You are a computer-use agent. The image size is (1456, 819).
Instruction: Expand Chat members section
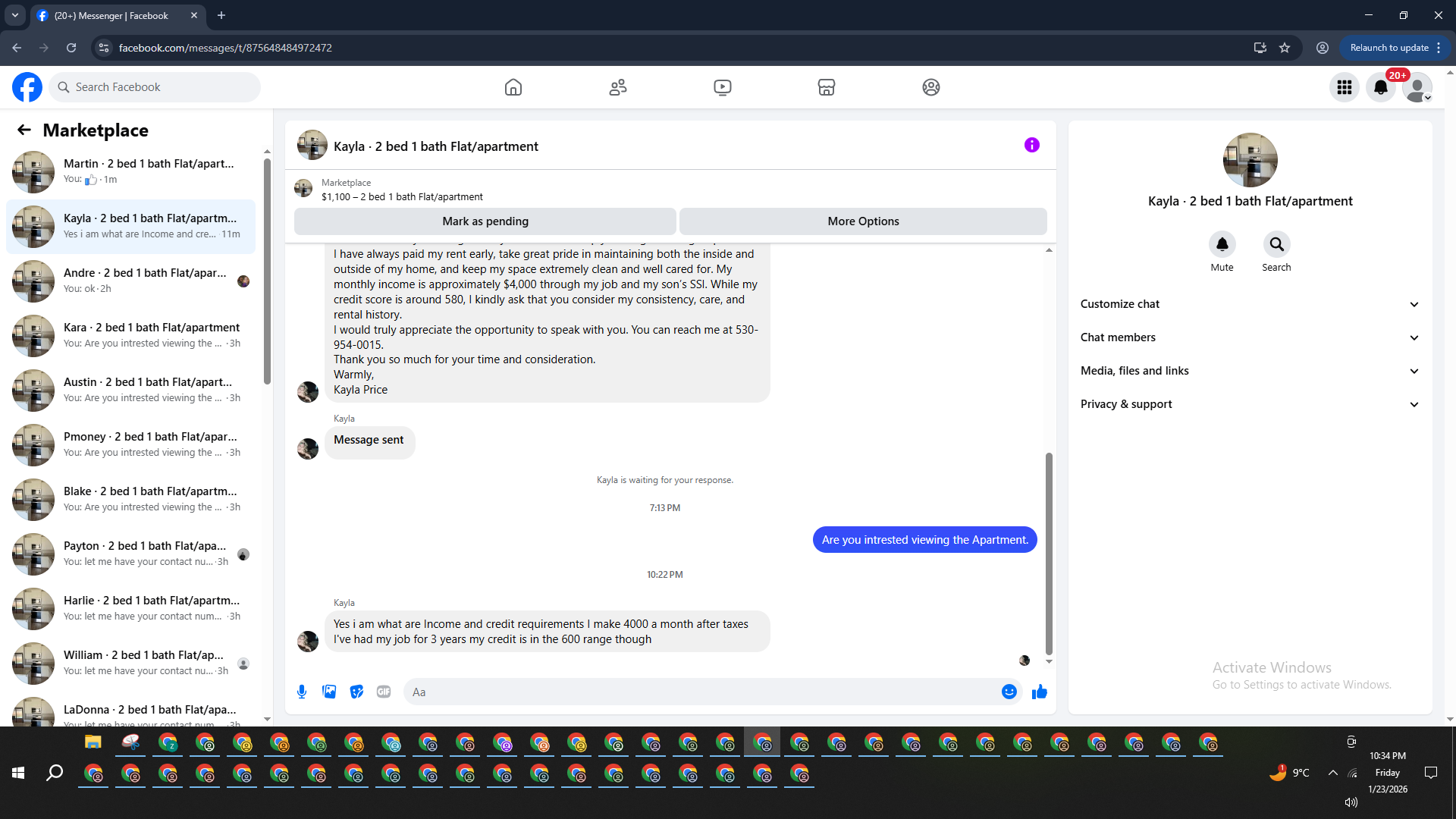[x=1250, y=337]
